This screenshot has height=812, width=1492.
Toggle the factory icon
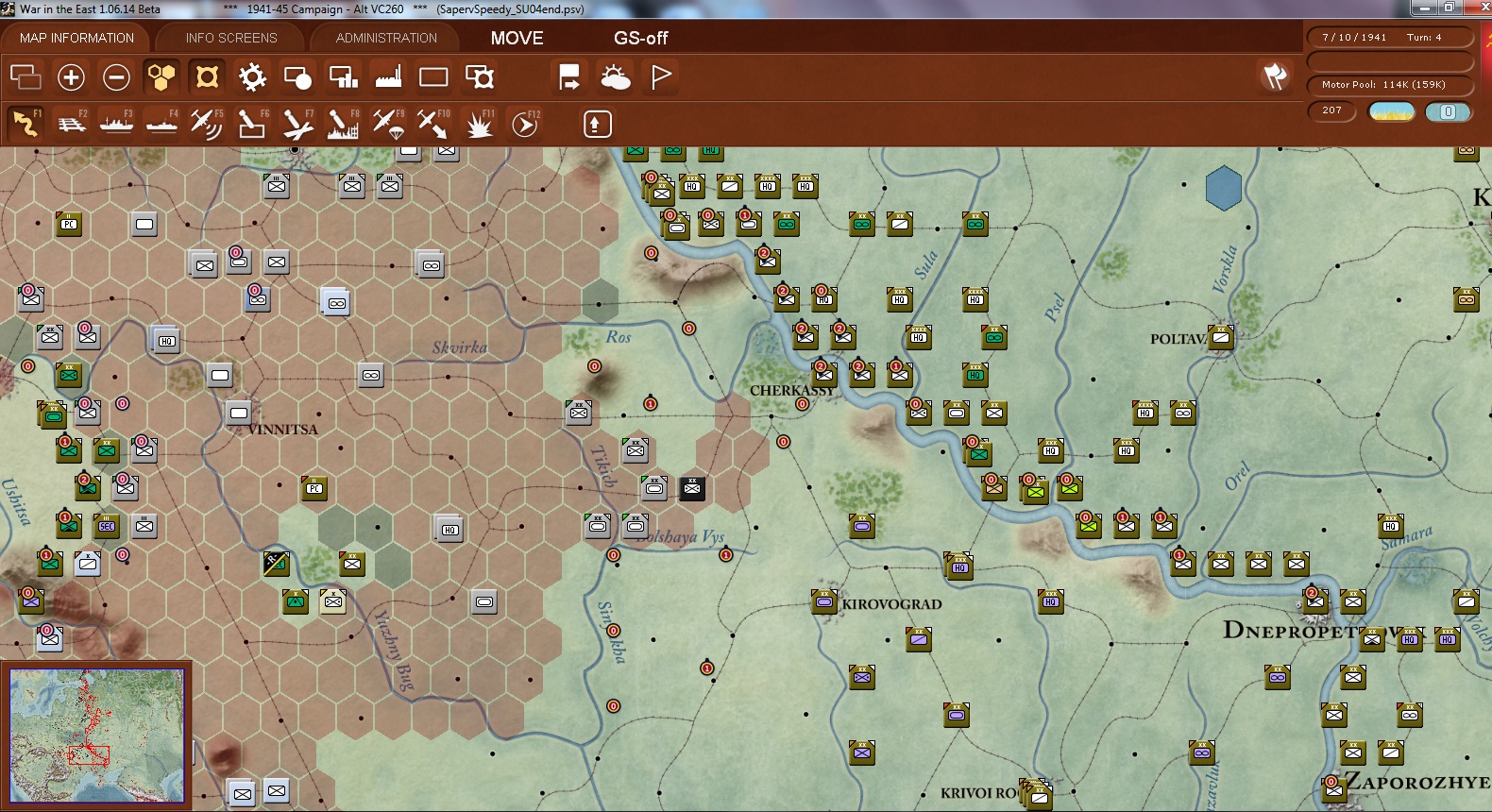(x=388, y=76)
